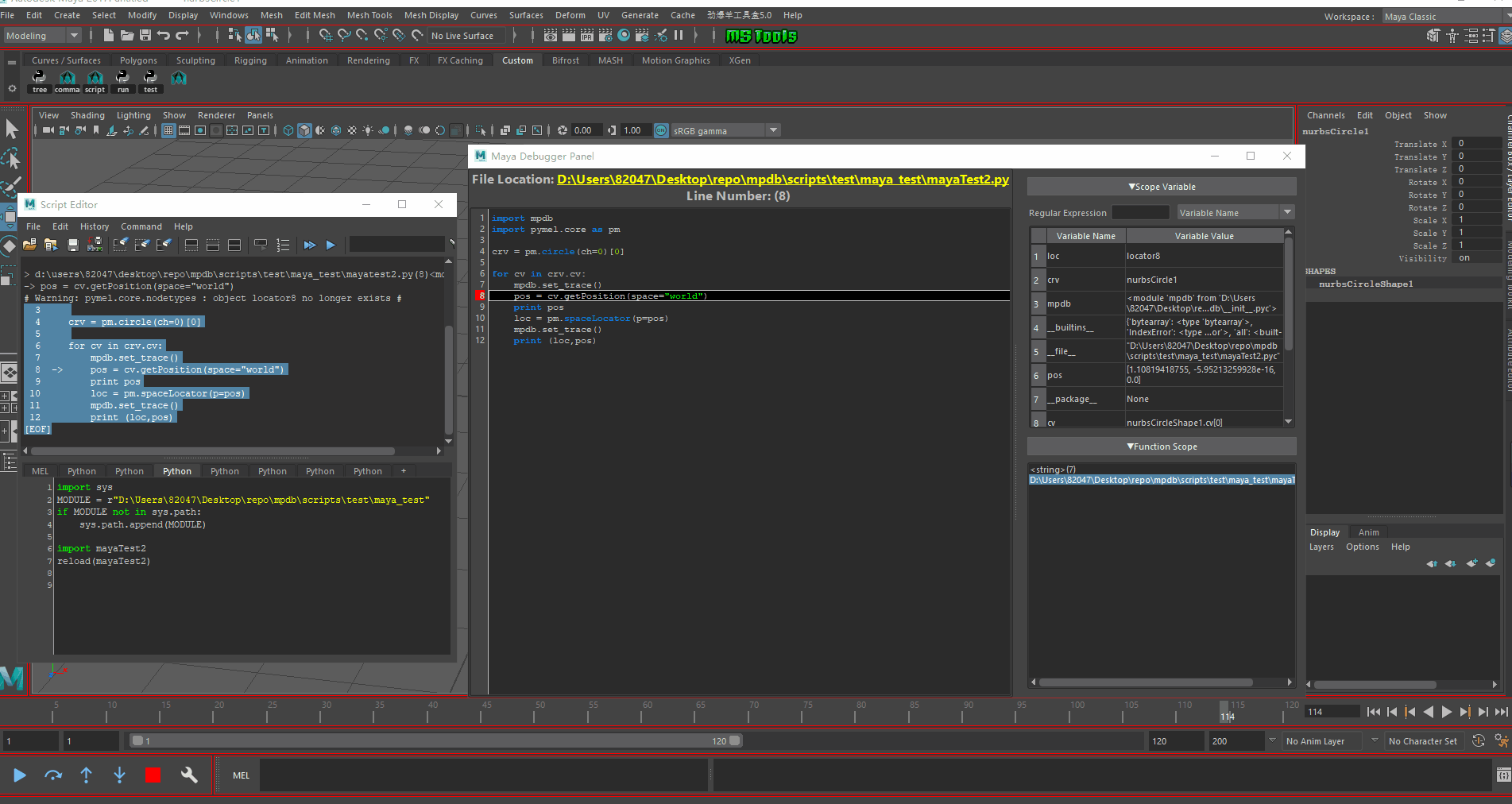Execute all in Script Editor

click(x=310, y=245)
